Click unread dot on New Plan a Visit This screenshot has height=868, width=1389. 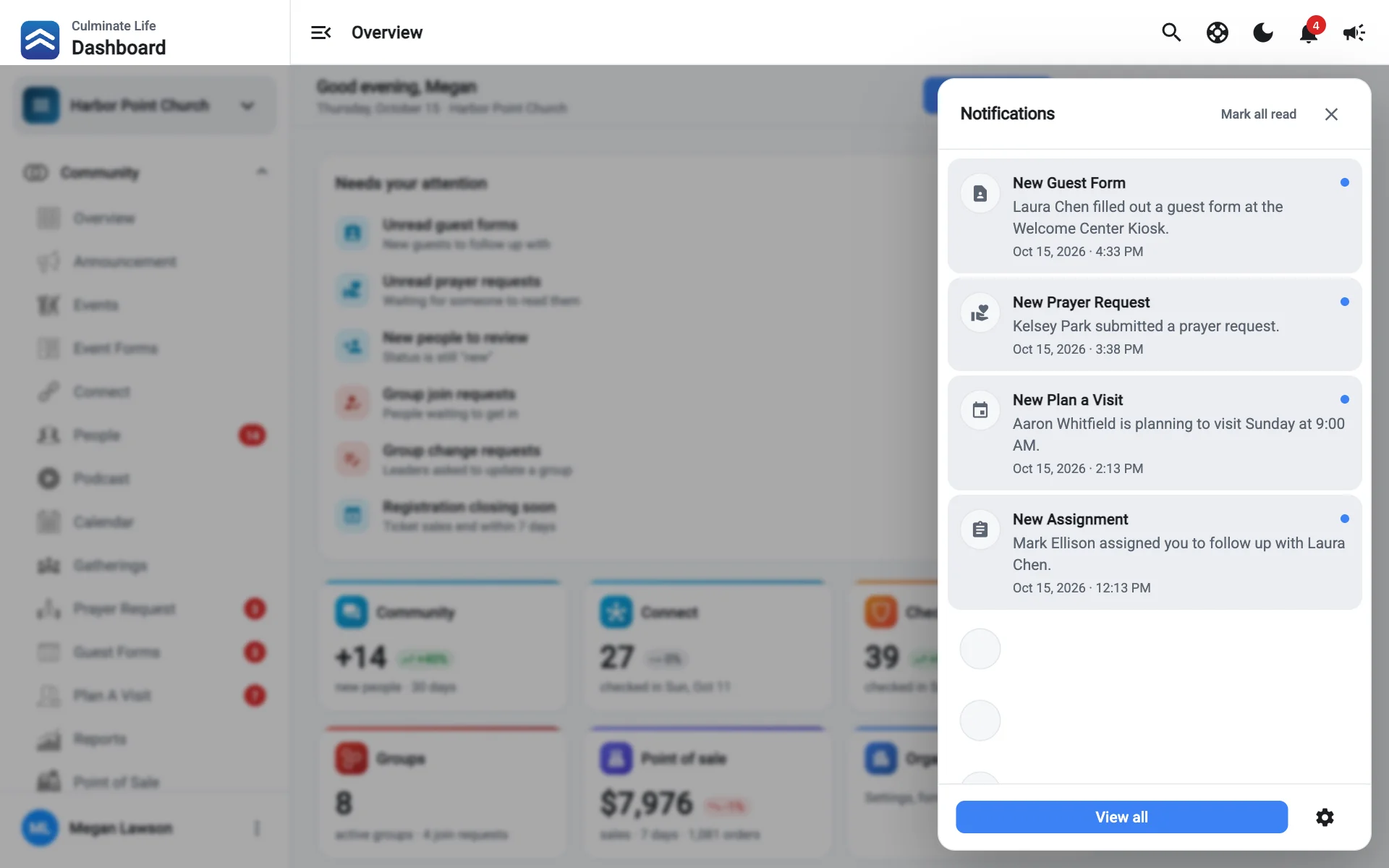point(1345,399)
